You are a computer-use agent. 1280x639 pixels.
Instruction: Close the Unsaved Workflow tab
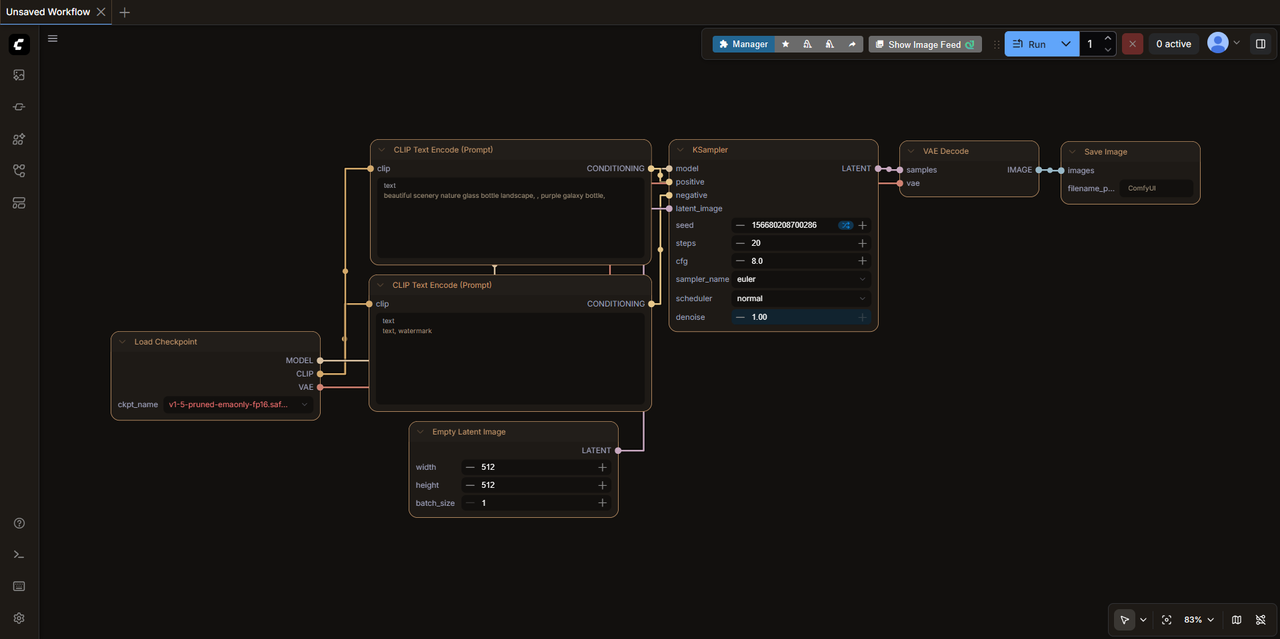point(101,12)
